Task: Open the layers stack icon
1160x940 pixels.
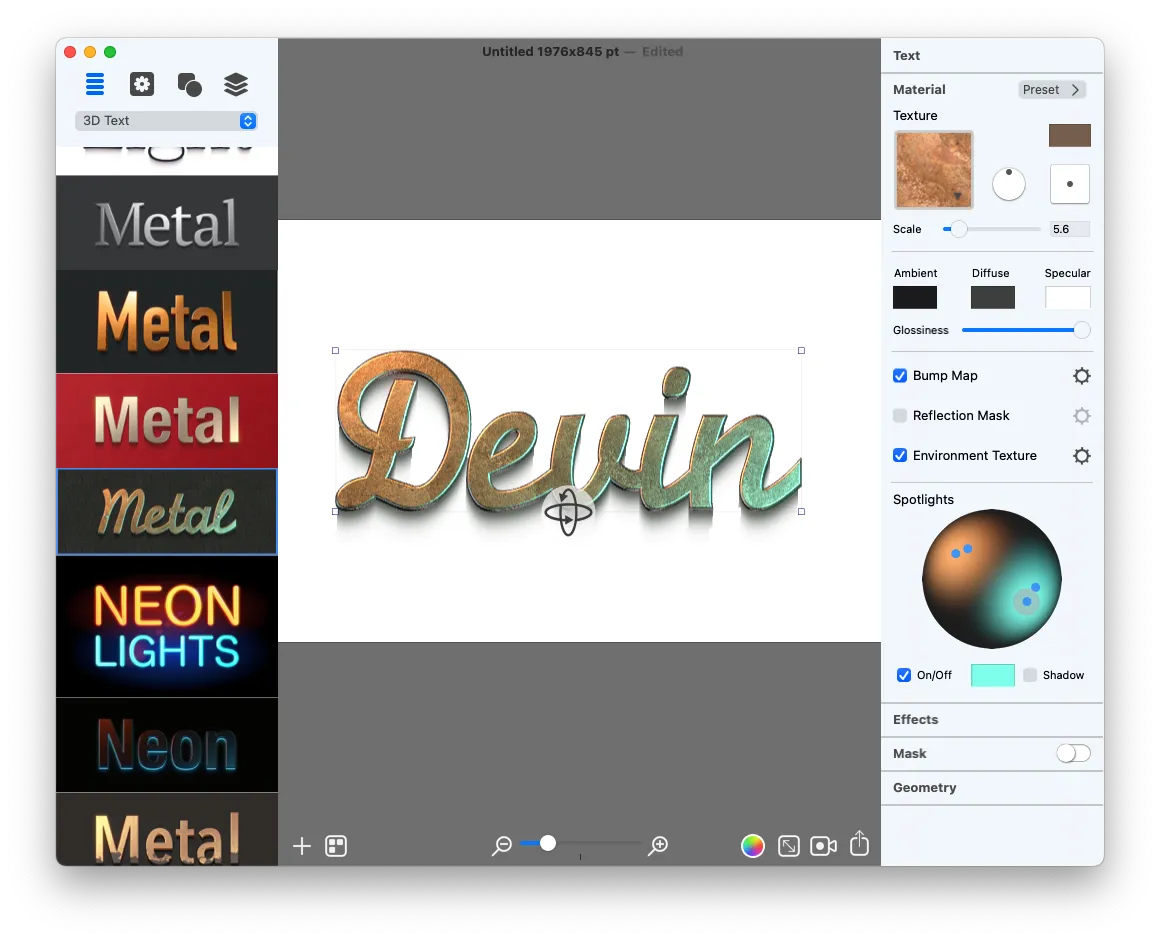Action: (x=236, y=85)
